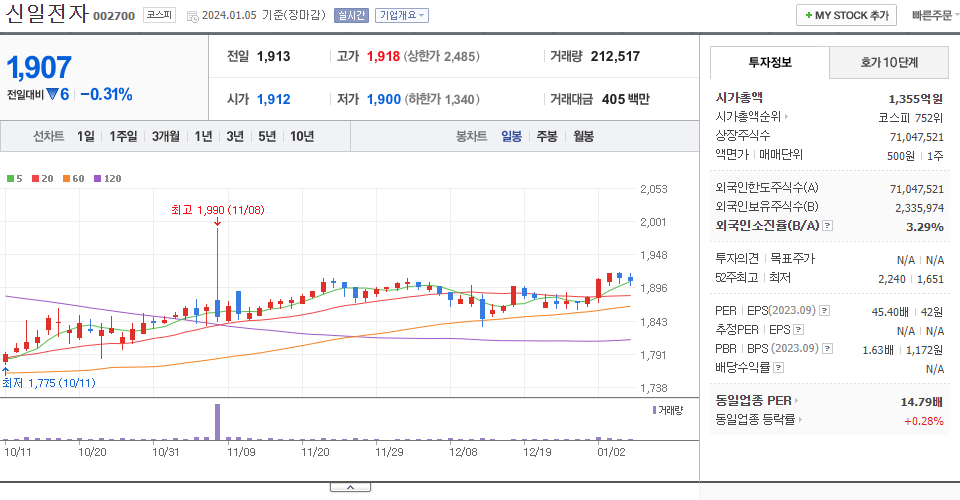Open the 빠른주문 menu

coord(934,15)
